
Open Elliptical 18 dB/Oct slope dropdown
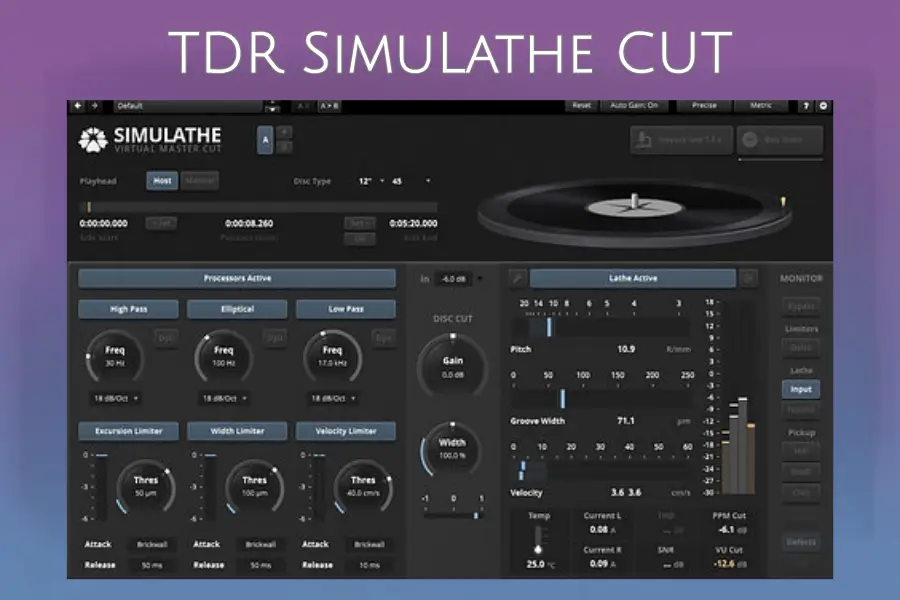[x=224, y=398]
